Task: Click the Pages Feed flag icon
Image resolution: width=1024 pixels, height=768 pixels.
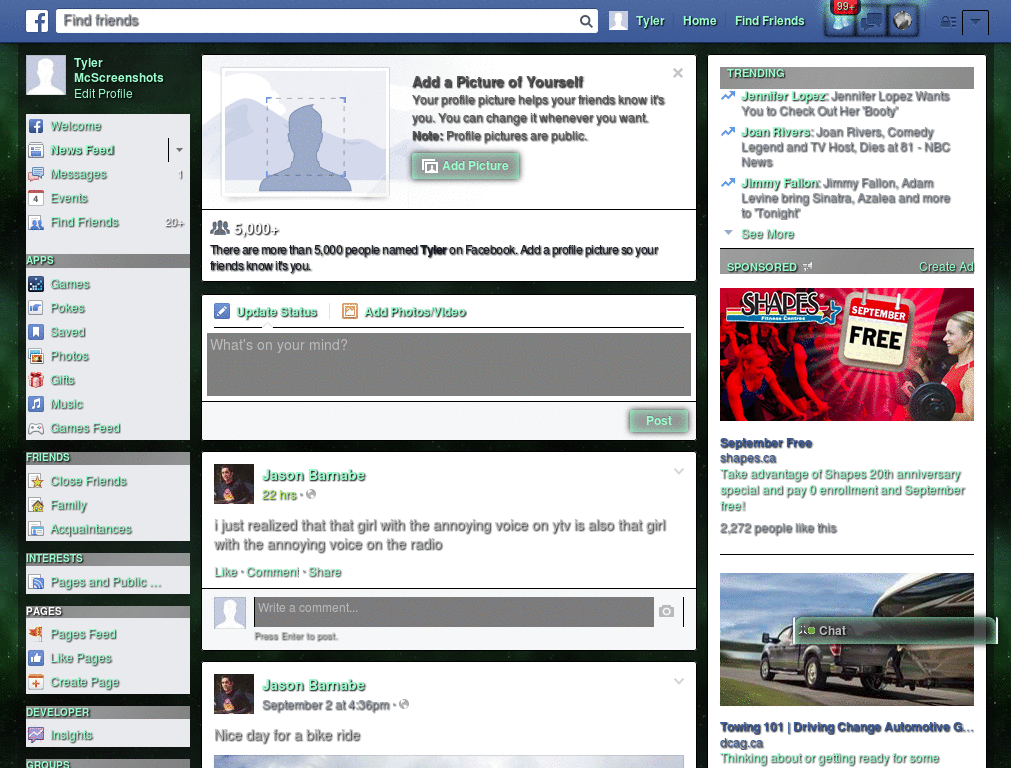Action: click(x=36, y=634)
